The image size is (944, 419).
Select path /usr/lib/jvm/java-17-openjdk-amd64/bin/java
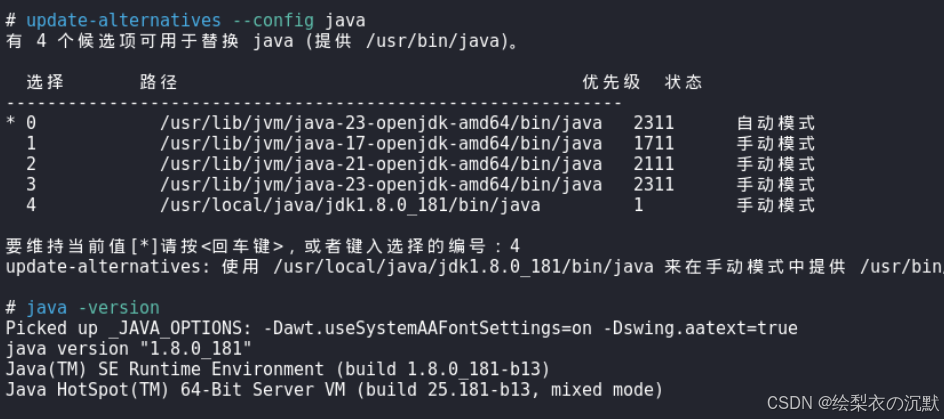pyautogui.click(x=381, y=144)
